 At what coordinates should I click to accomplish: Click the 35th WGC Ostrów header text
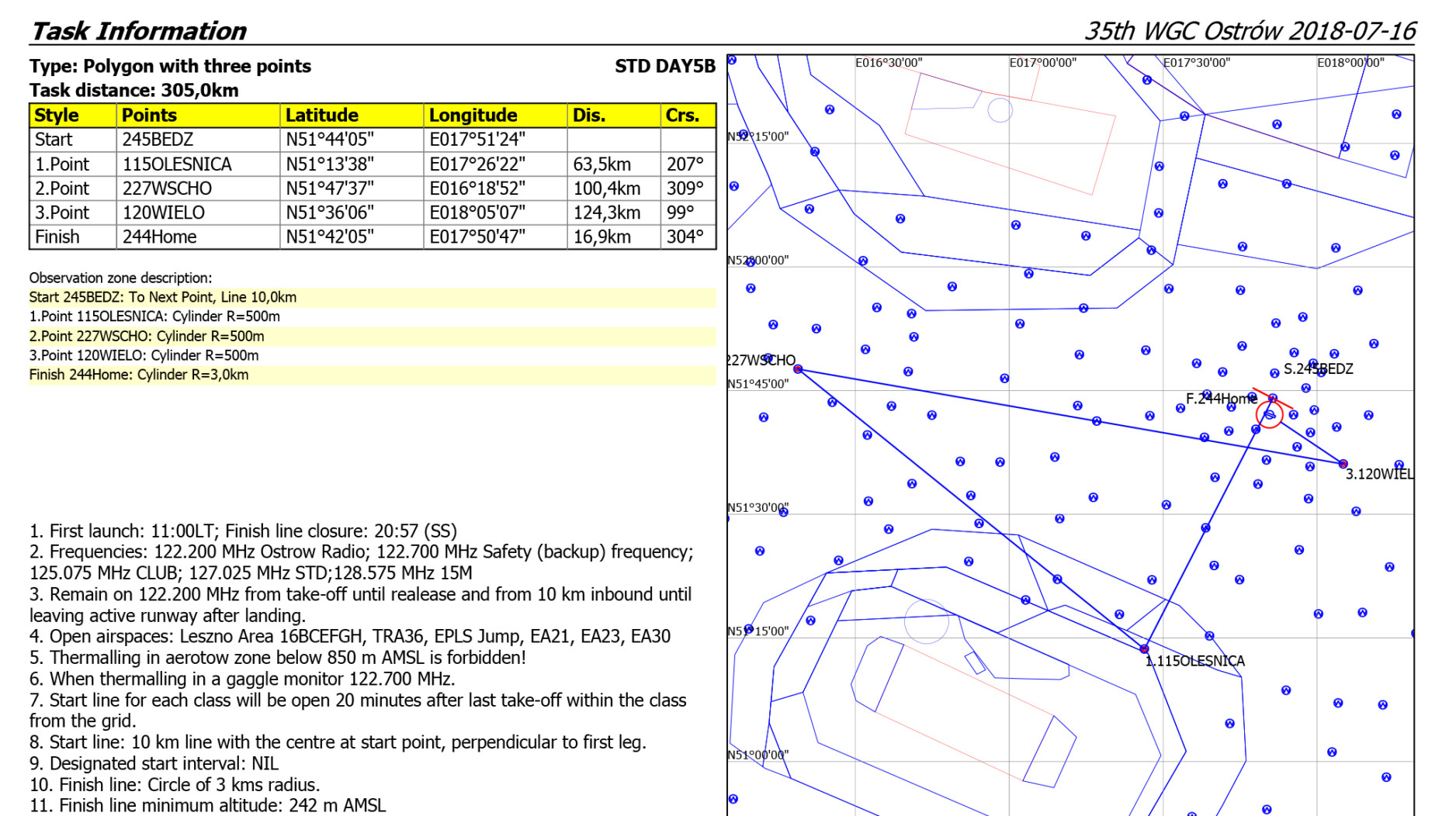(x=1250, y=31)
